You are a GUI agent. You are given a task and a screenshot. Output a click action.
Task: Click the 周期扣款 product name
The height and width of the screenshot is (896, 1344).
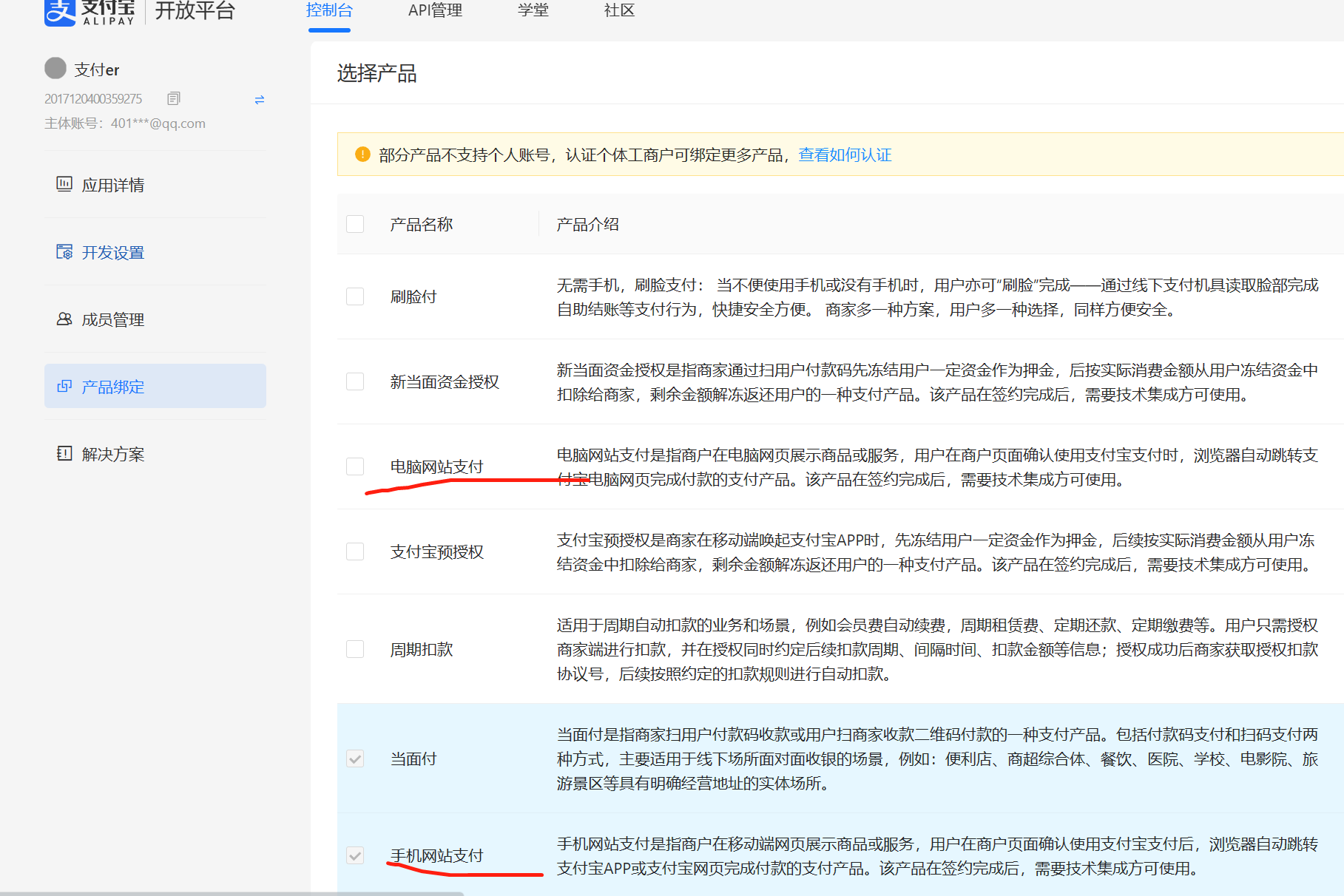(x=421, y=649)
